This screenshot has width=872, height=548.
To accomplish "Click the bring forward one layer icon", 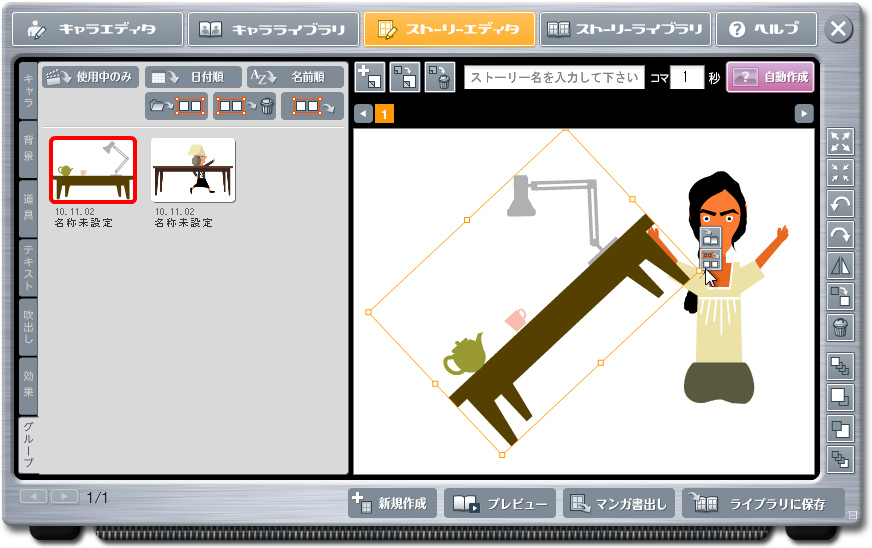I will point(840,397).
